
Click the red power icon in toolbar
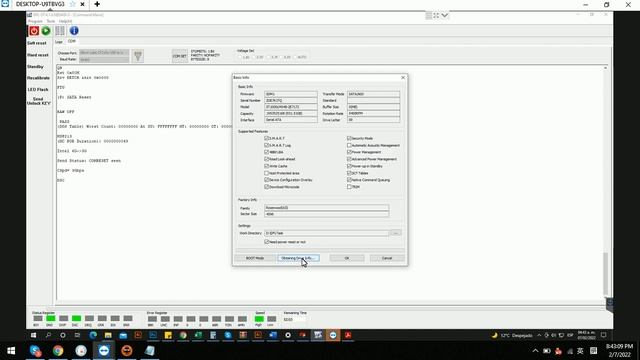34,31
